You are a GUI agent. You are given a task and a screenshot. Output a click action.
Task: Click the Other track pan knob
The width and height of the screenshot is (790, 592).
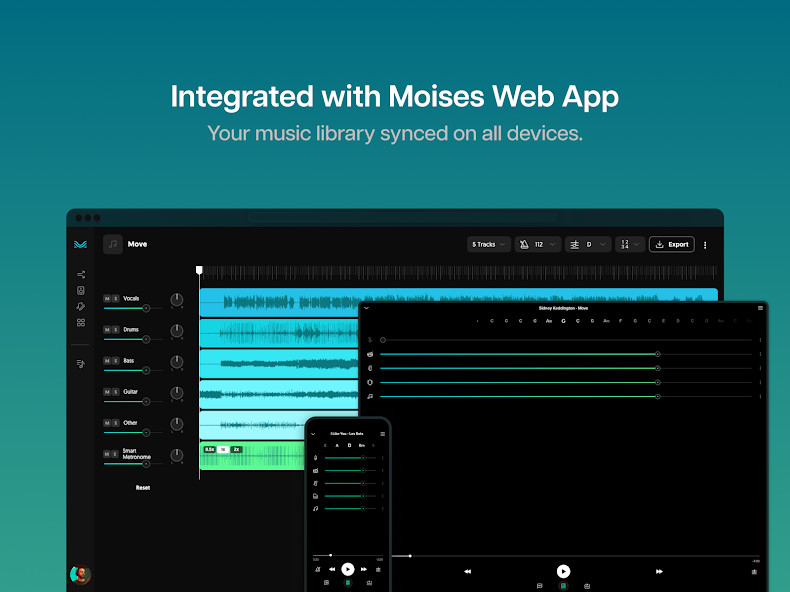coord(177,425)
